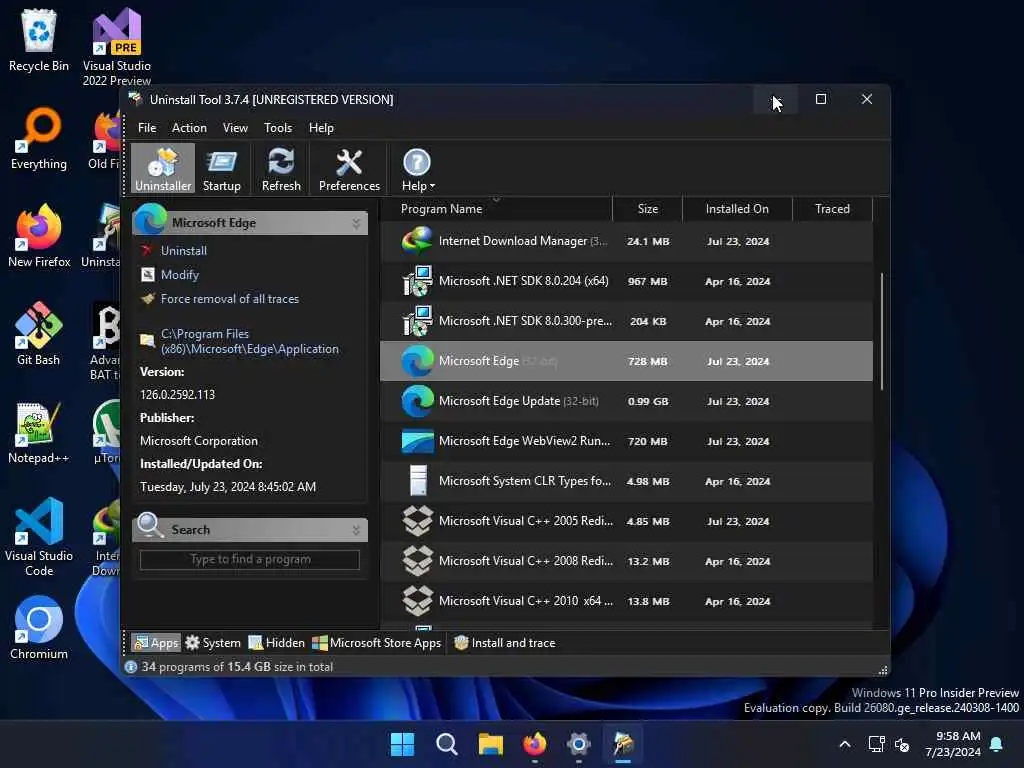Switch to the System tab
The width and height of the screenshot is (1024, 768).
213,643
